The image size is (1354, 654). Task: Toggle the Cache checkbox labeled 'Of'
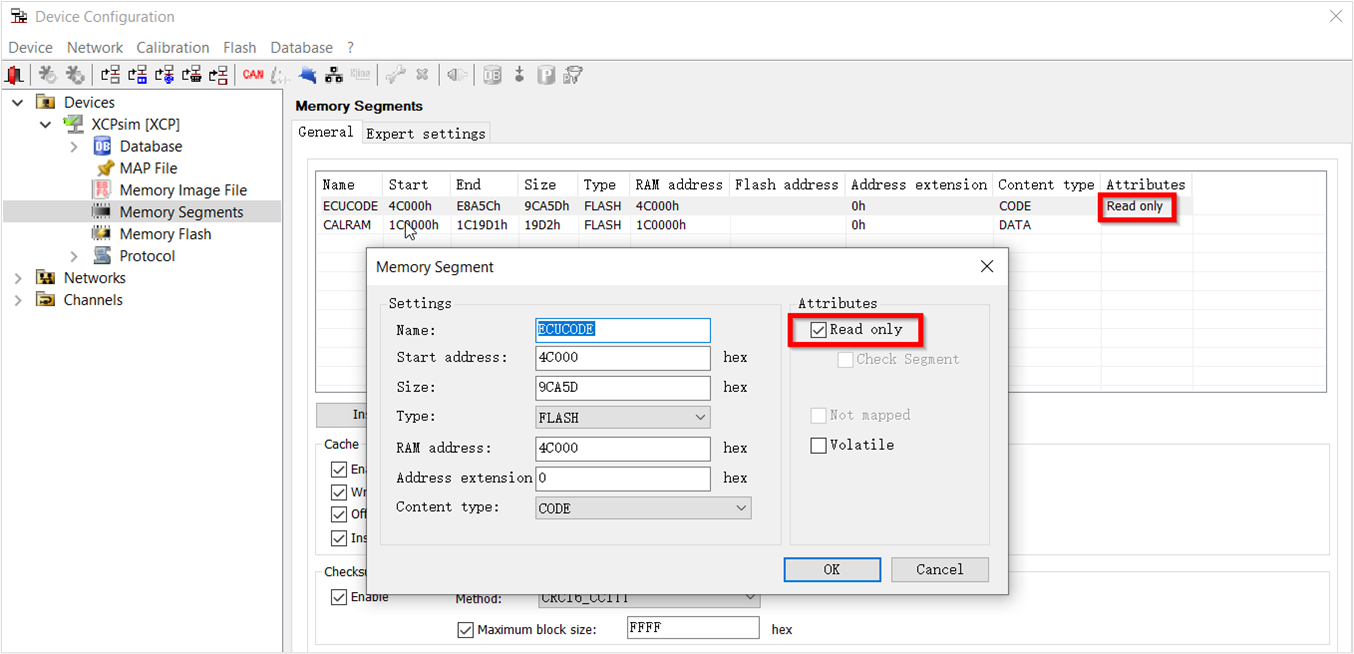[x=339, y=514]
